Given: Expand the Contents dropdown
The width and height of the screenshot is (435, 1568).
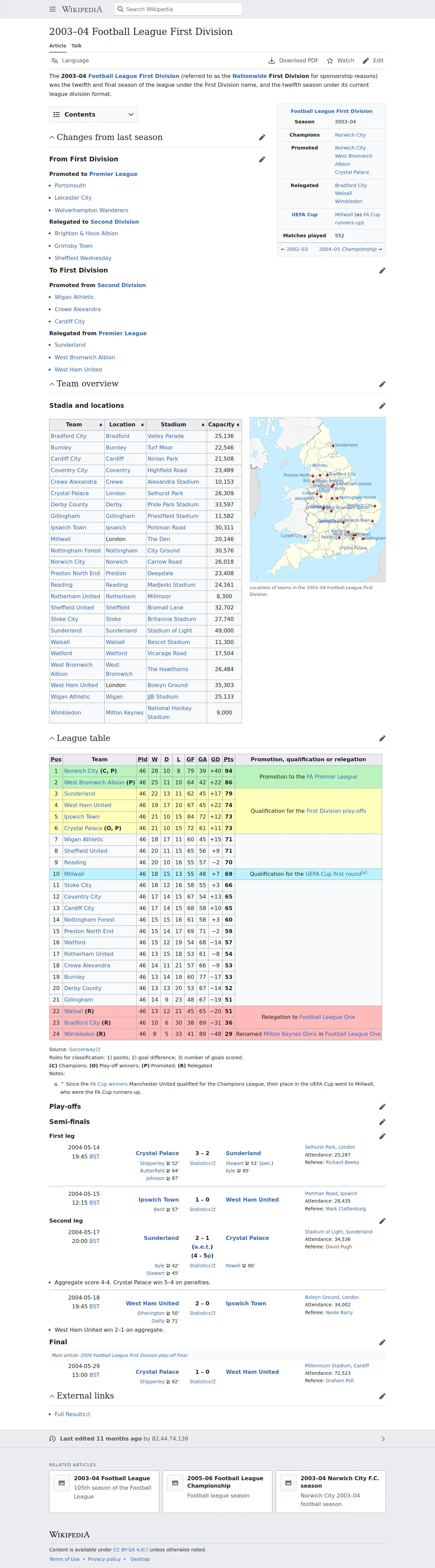Looking at the screenshot, I should [94, 115].
